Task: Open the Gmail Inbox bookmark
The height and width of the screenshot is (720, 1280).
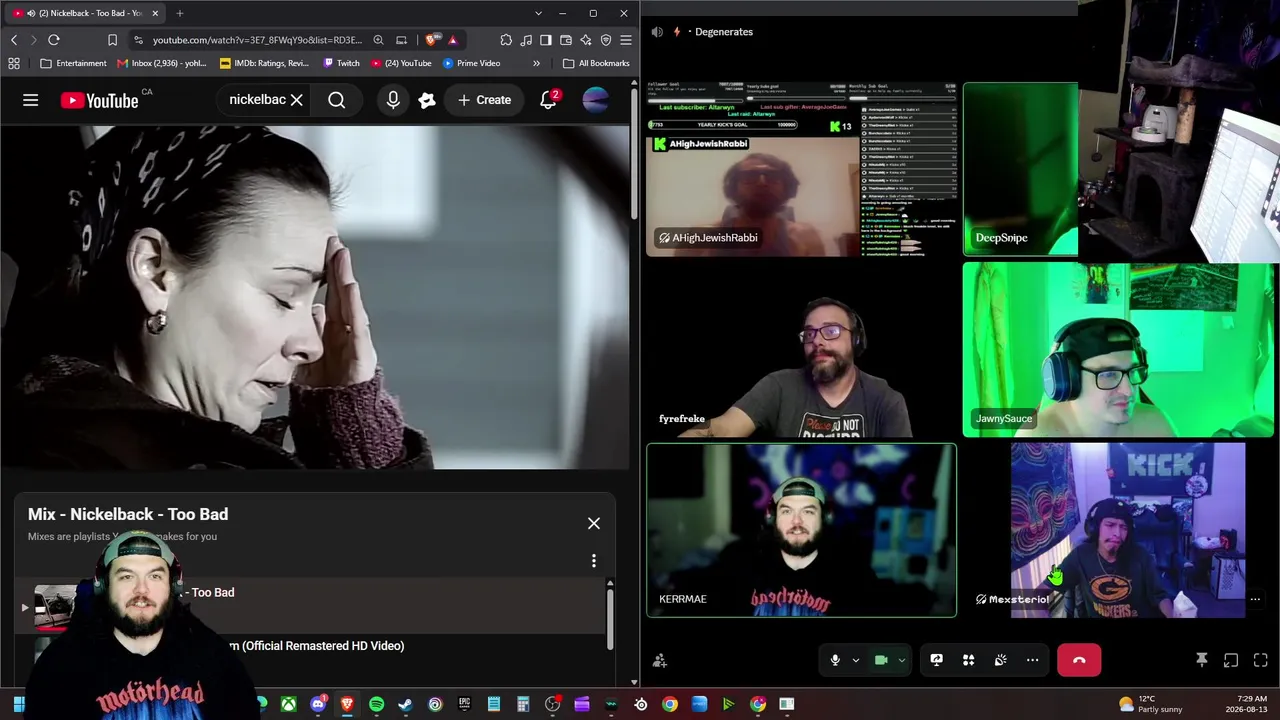Action: [161, 63]
